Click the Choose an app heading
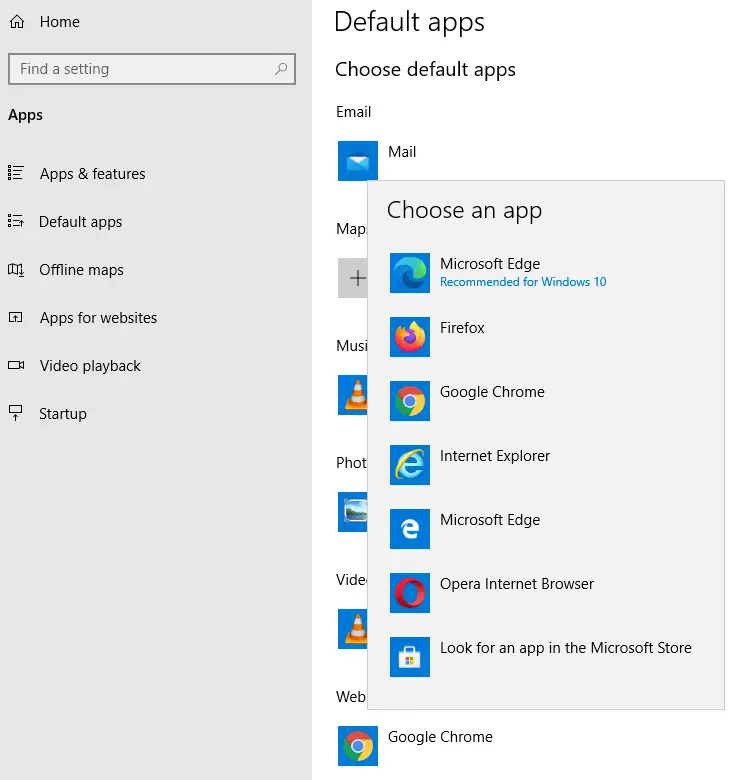The height and width of the screenshot is (780, 739). click(x=464, y=210)
